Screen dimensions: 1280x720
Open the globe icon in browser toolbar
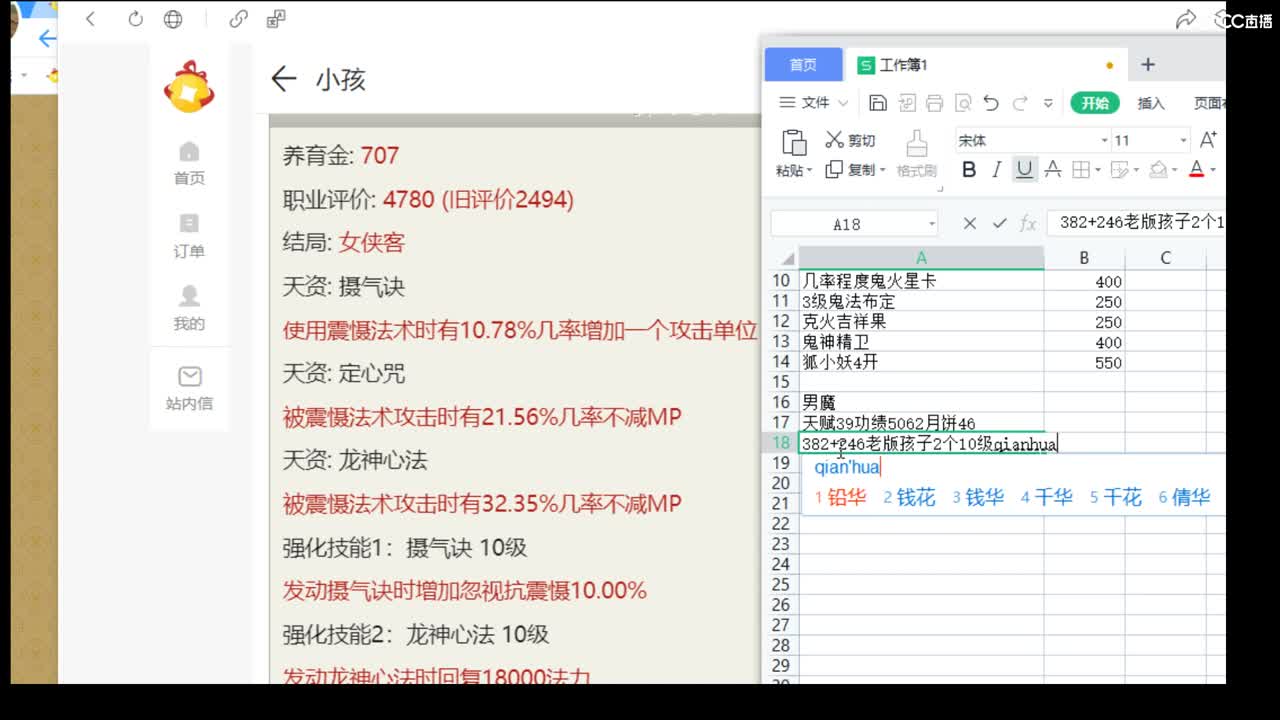[173, 19]
